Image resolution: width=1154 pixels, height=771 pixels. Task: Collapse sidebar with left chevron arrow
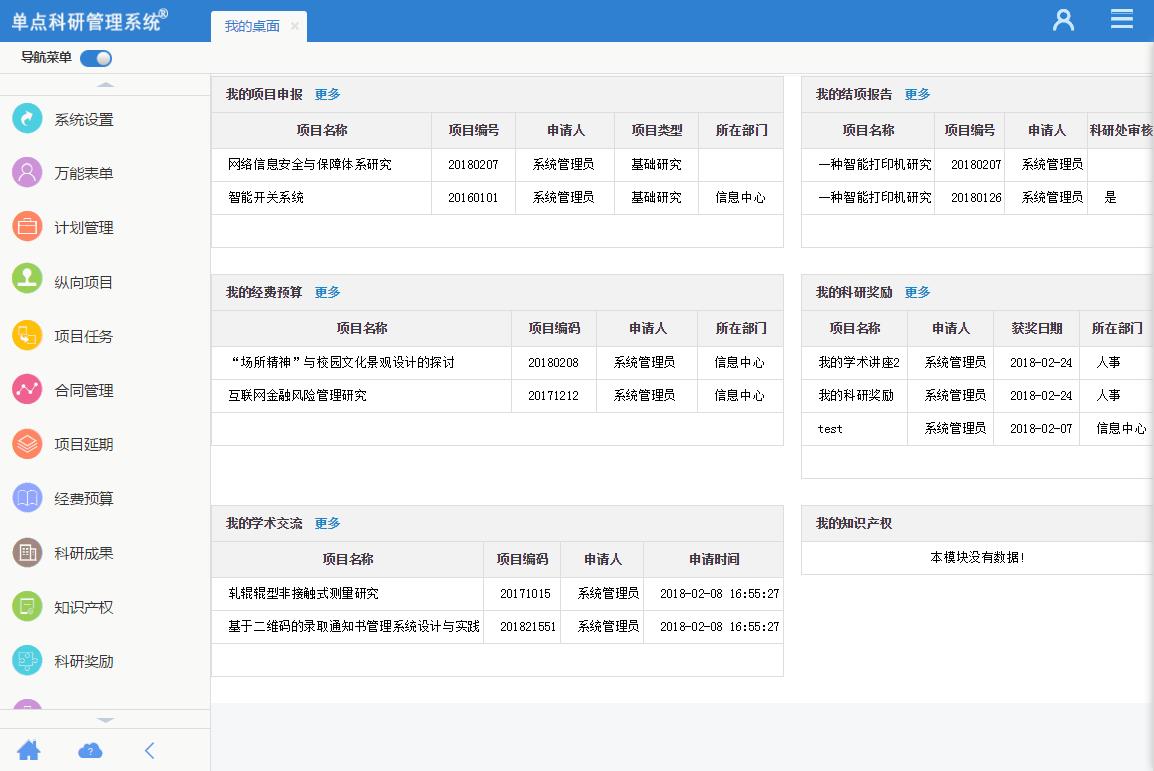pyautogui.click(x=150, y=750)
